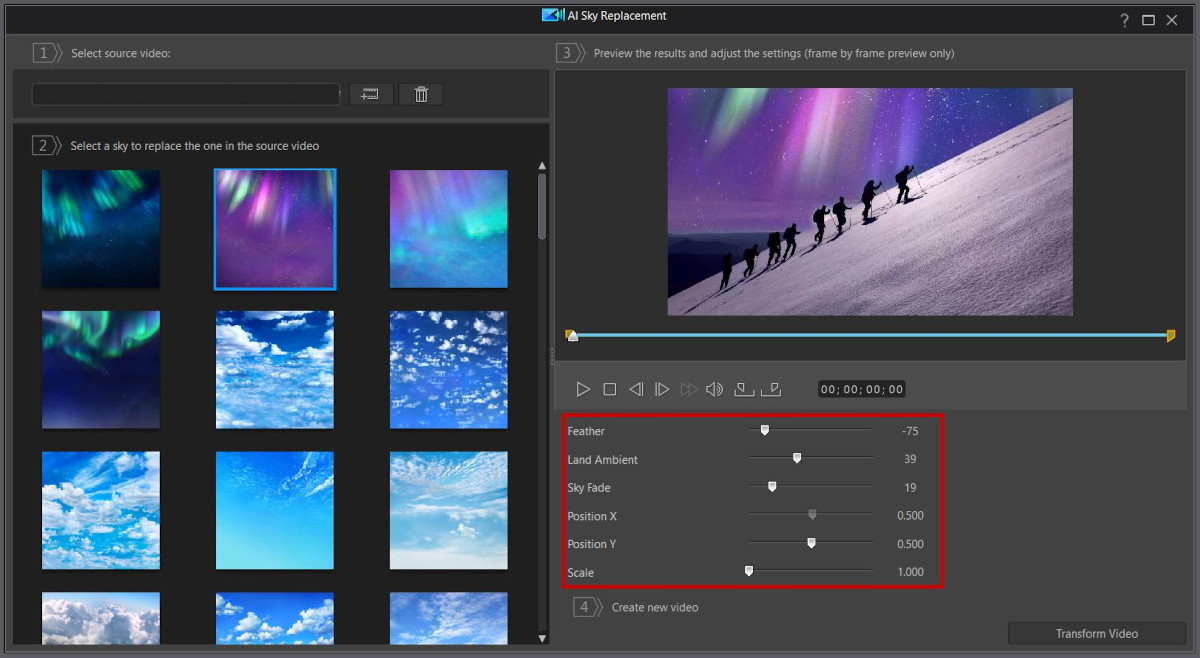Click the source video path field
Viewport: 1200px width, 658px height.
click(185, 93)
